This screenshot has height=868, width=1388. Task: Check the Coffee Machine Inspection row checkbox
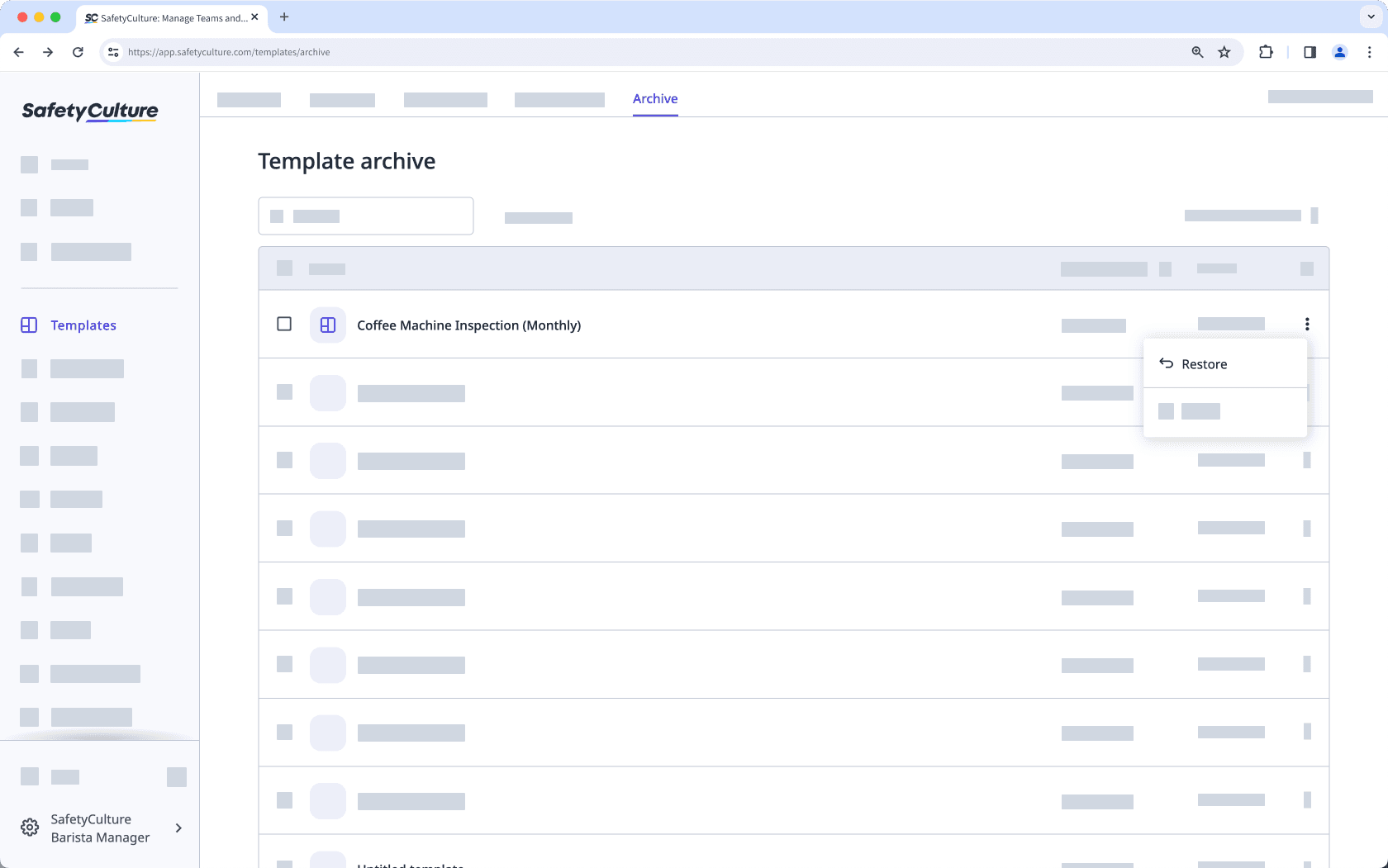(284, 325)
